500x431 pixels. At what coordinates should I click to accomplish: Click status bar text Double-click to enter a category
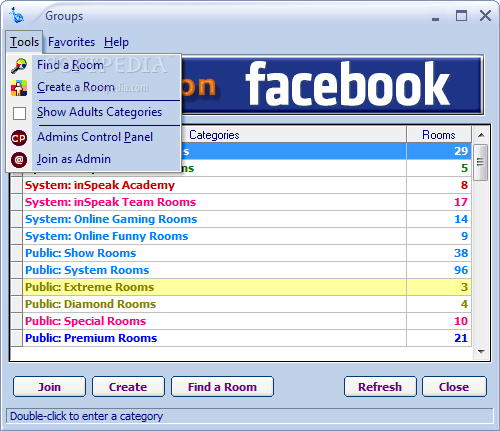[x=86, y=416]
